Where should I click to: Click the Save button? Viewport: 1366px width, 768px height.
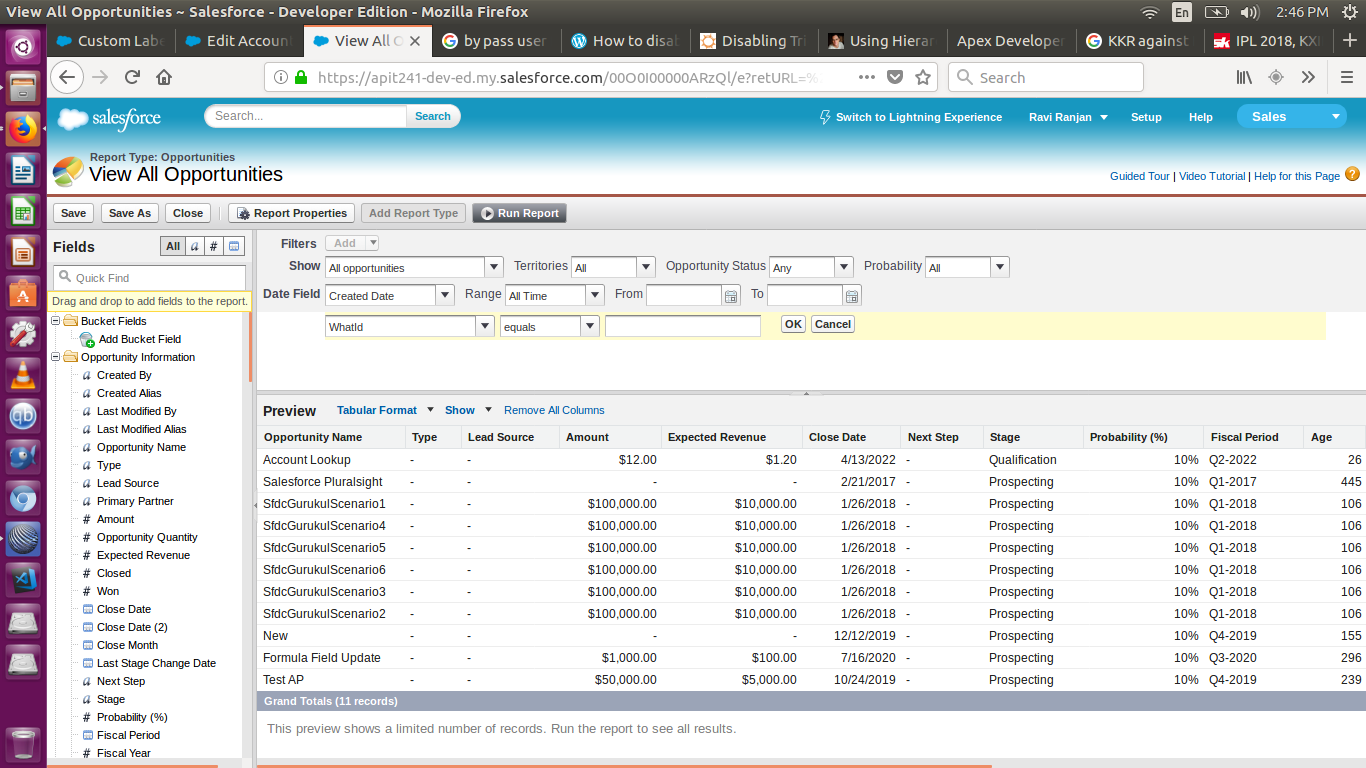[x=73, y=213]
